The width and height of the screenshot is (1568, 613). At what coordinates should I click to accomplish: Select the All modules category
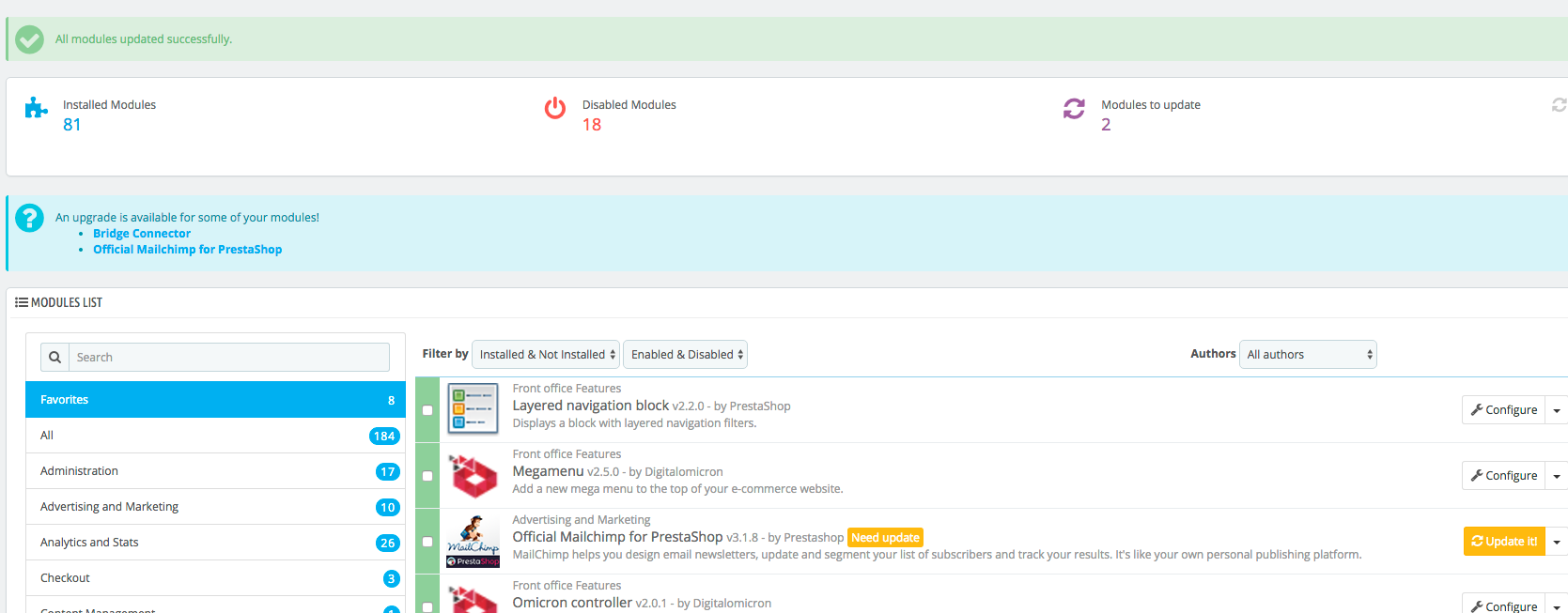click(215, 436)
